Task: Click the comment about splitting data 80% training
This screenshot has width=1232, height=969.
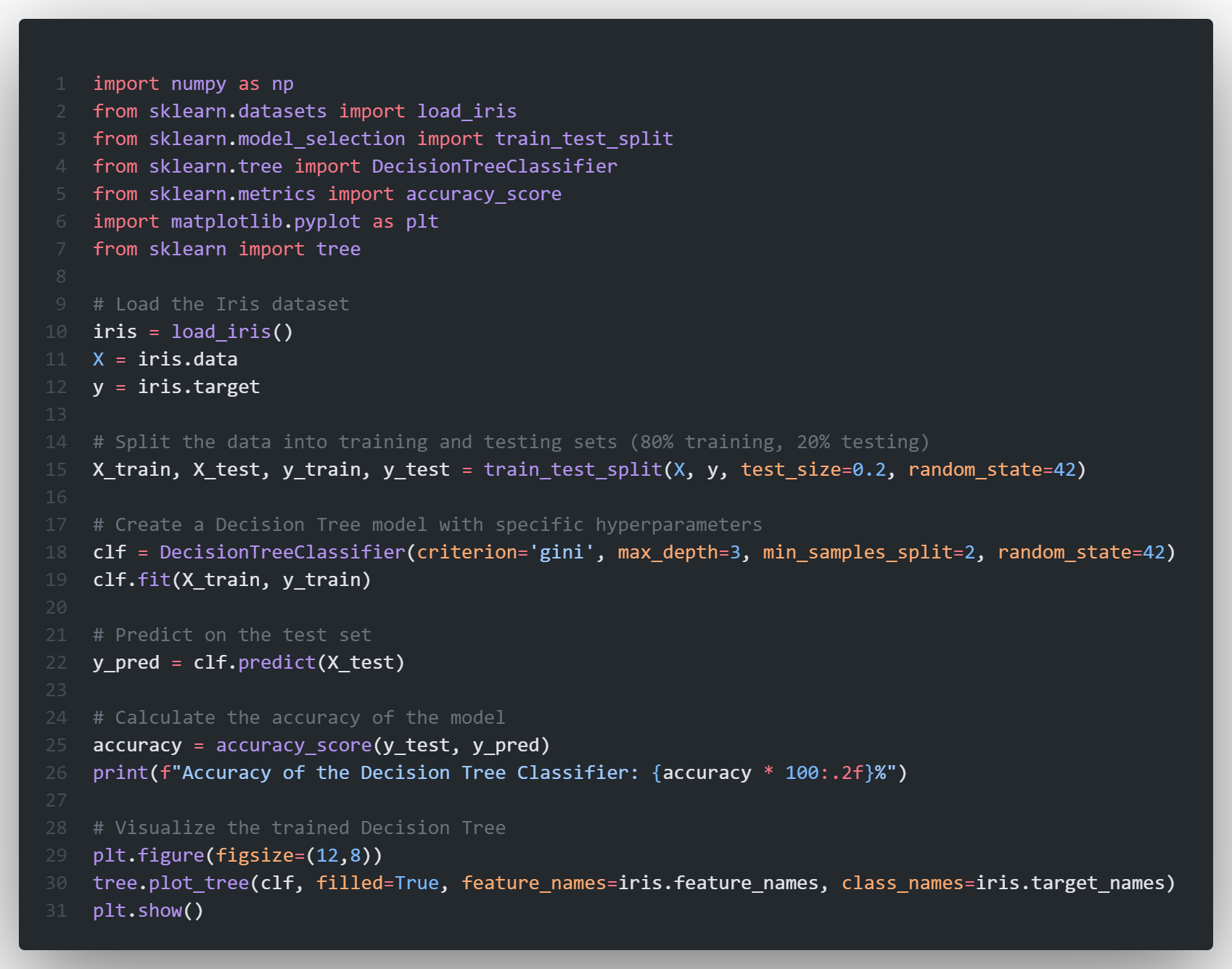Action: (512, 442)
